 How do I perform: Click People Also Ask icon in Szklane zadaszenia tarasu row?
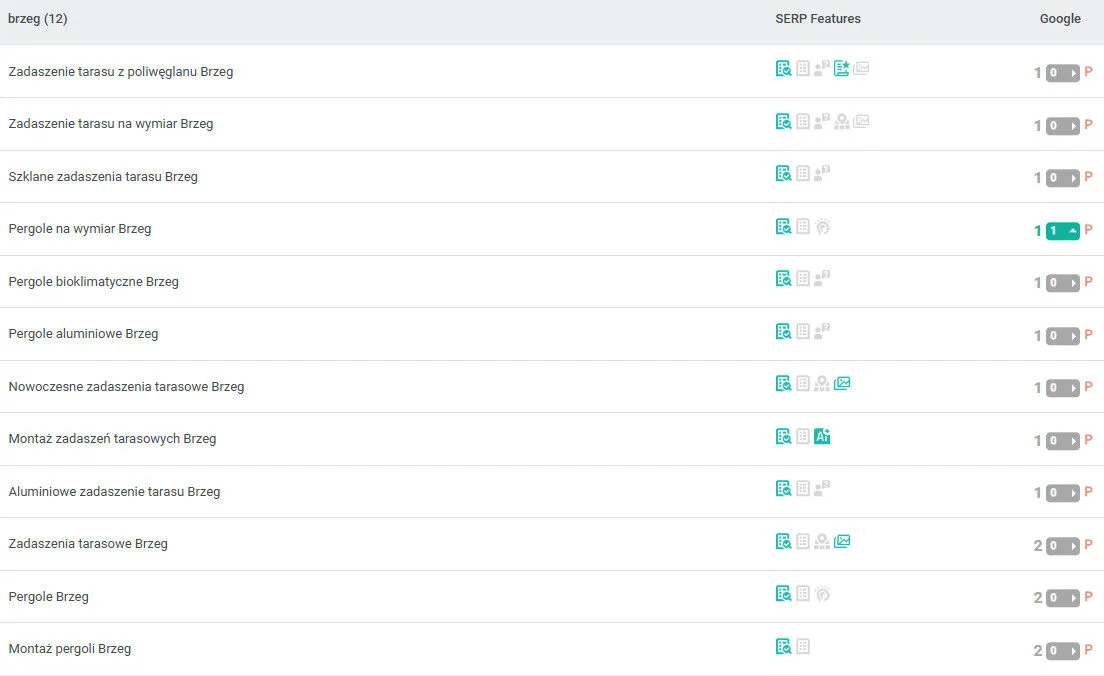pyautogui.click(x=822, y=174)
